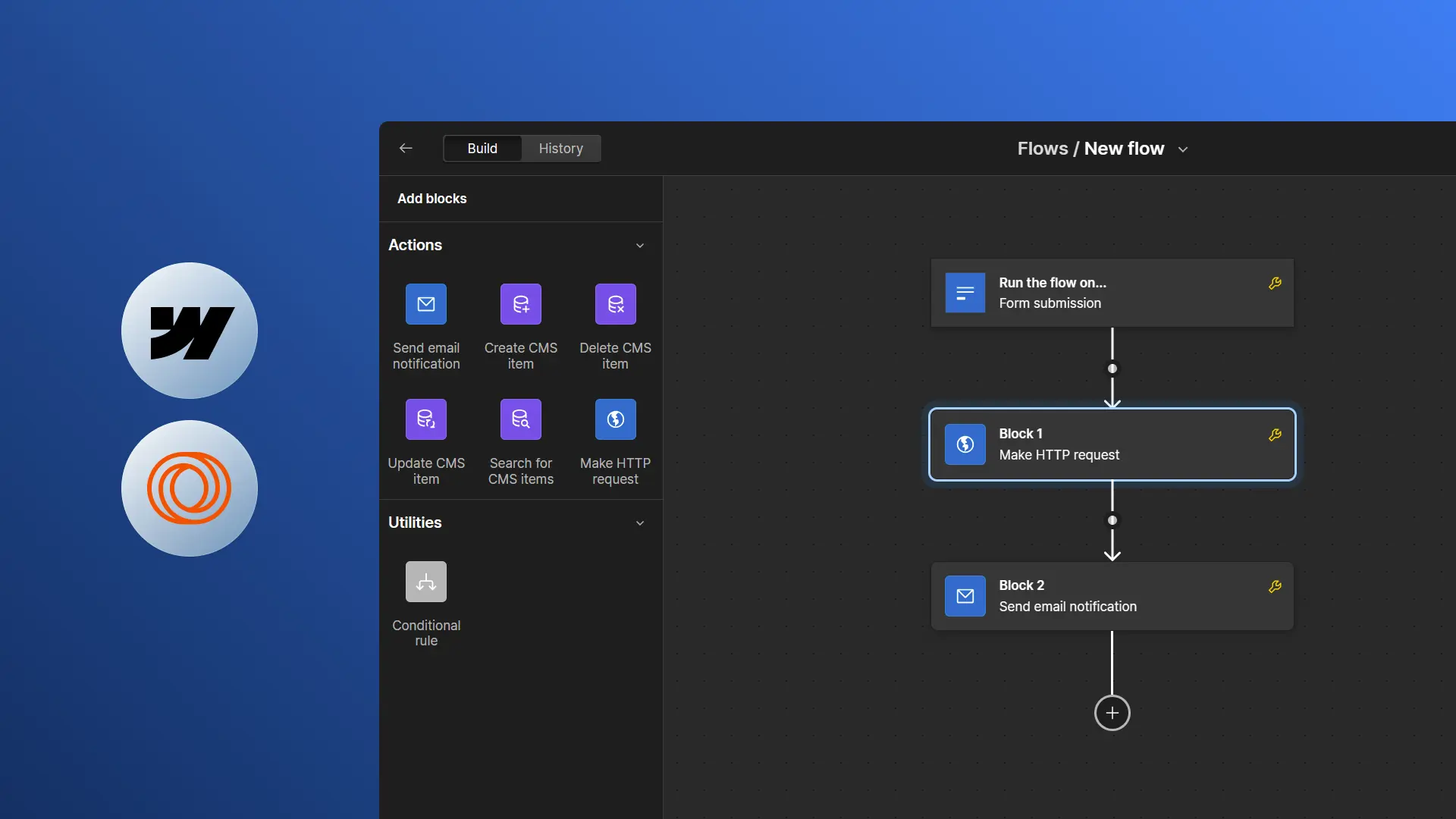This screenshot has height=819, width=1456.
Task: Pick the Update CMS item action icon
Action: pos(426,419)
